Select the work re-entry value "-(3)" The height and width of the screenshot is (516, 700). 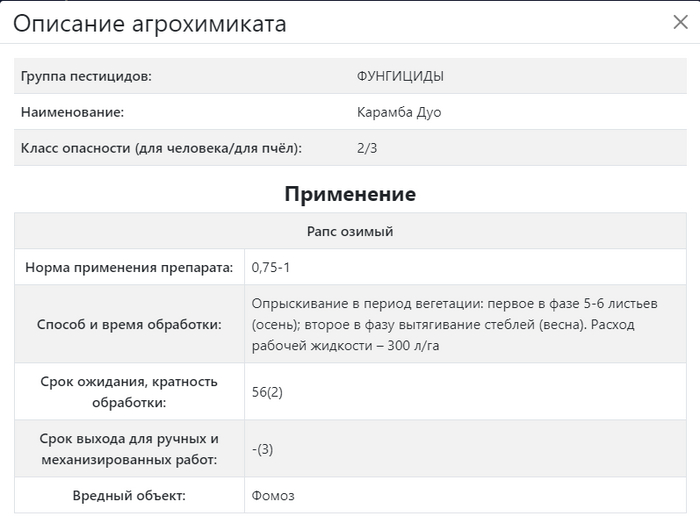263,449
